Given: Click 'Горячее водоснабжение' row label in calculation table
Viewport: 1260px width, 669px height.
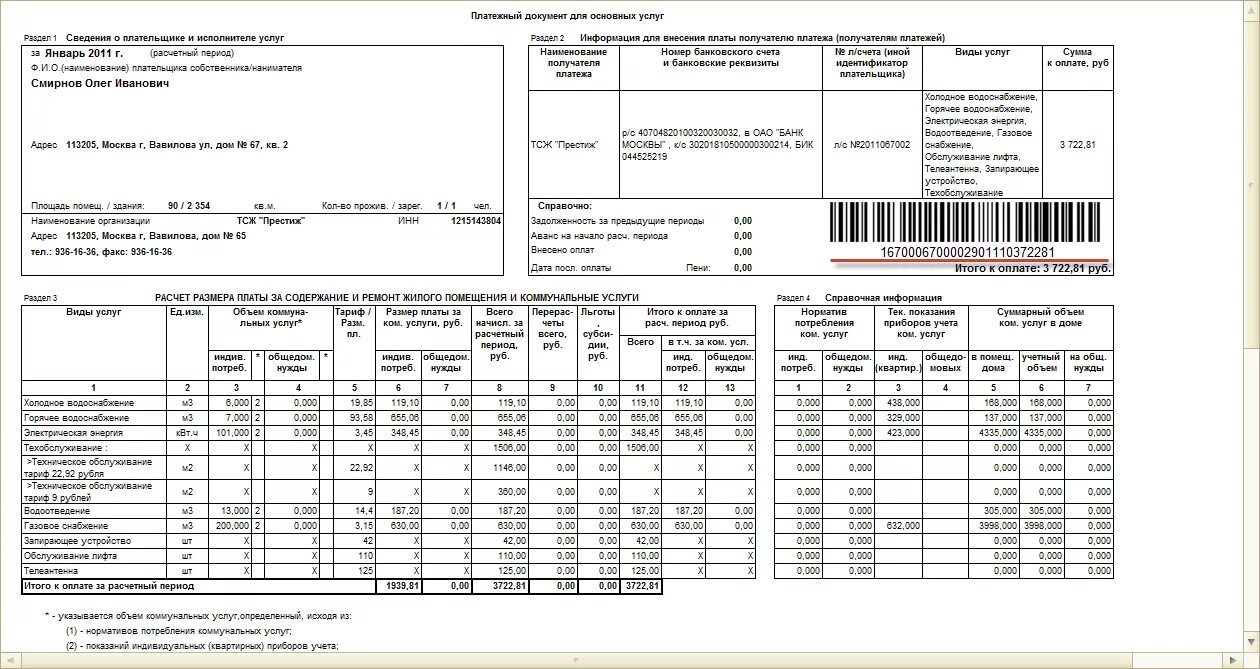Looking at the screenshot, I should pos(76,417).
